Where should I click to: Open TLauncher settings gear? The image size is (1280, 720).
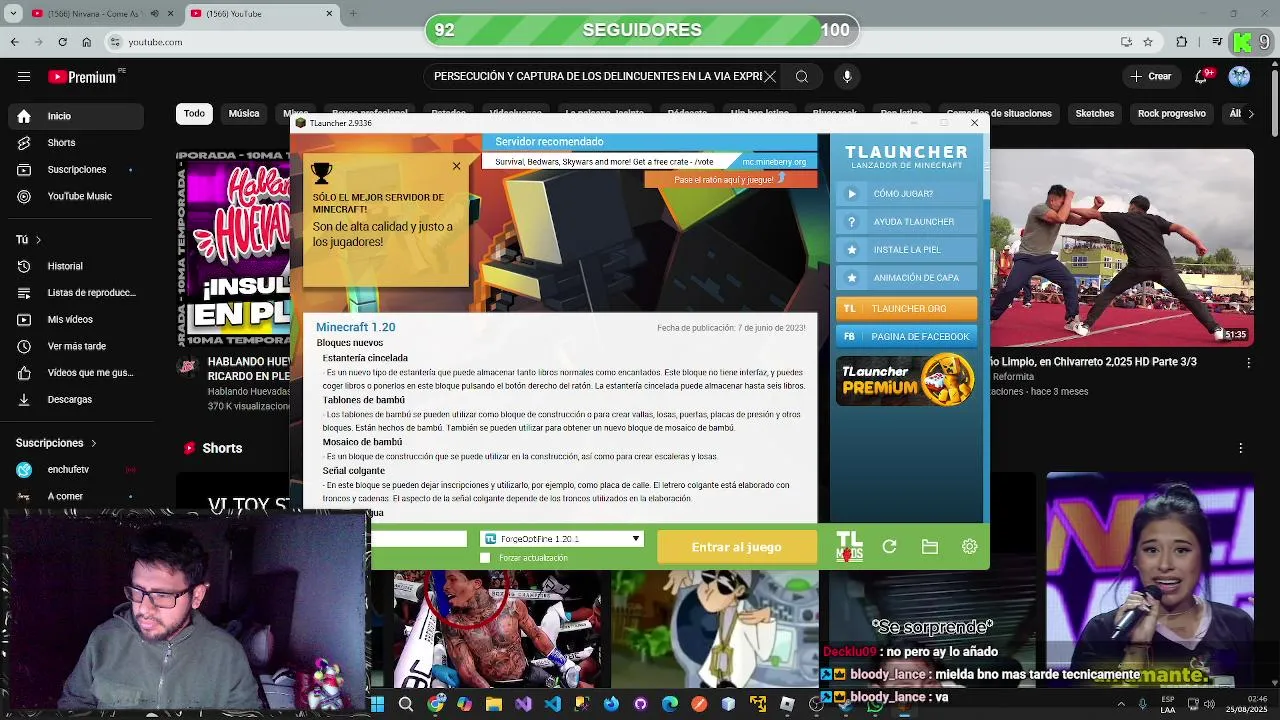point(969,547)
